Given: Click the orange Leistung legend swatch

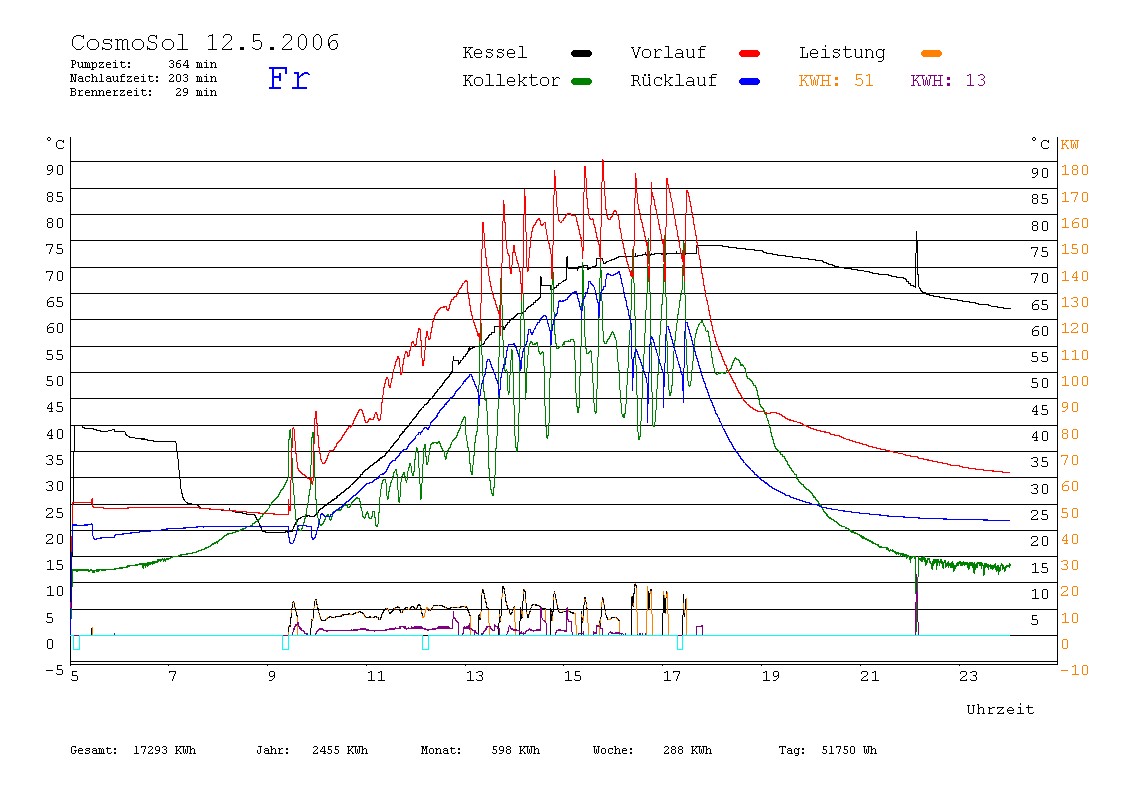Looking at the screenshot, I should point(931,53).
